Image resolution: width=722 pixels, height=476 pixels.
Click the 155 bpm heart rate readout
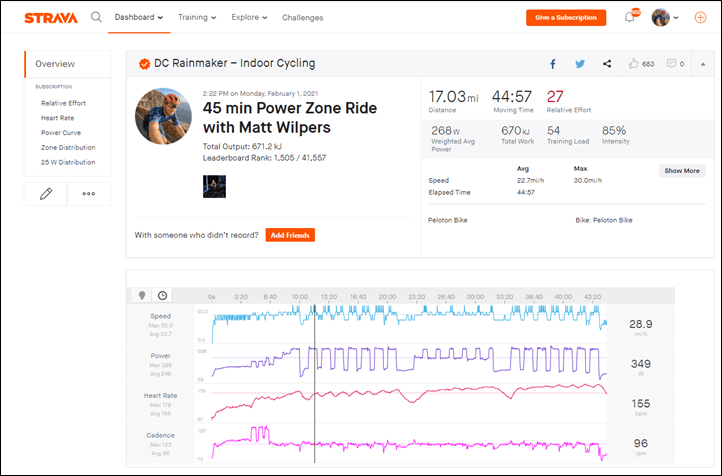point(640,403)
